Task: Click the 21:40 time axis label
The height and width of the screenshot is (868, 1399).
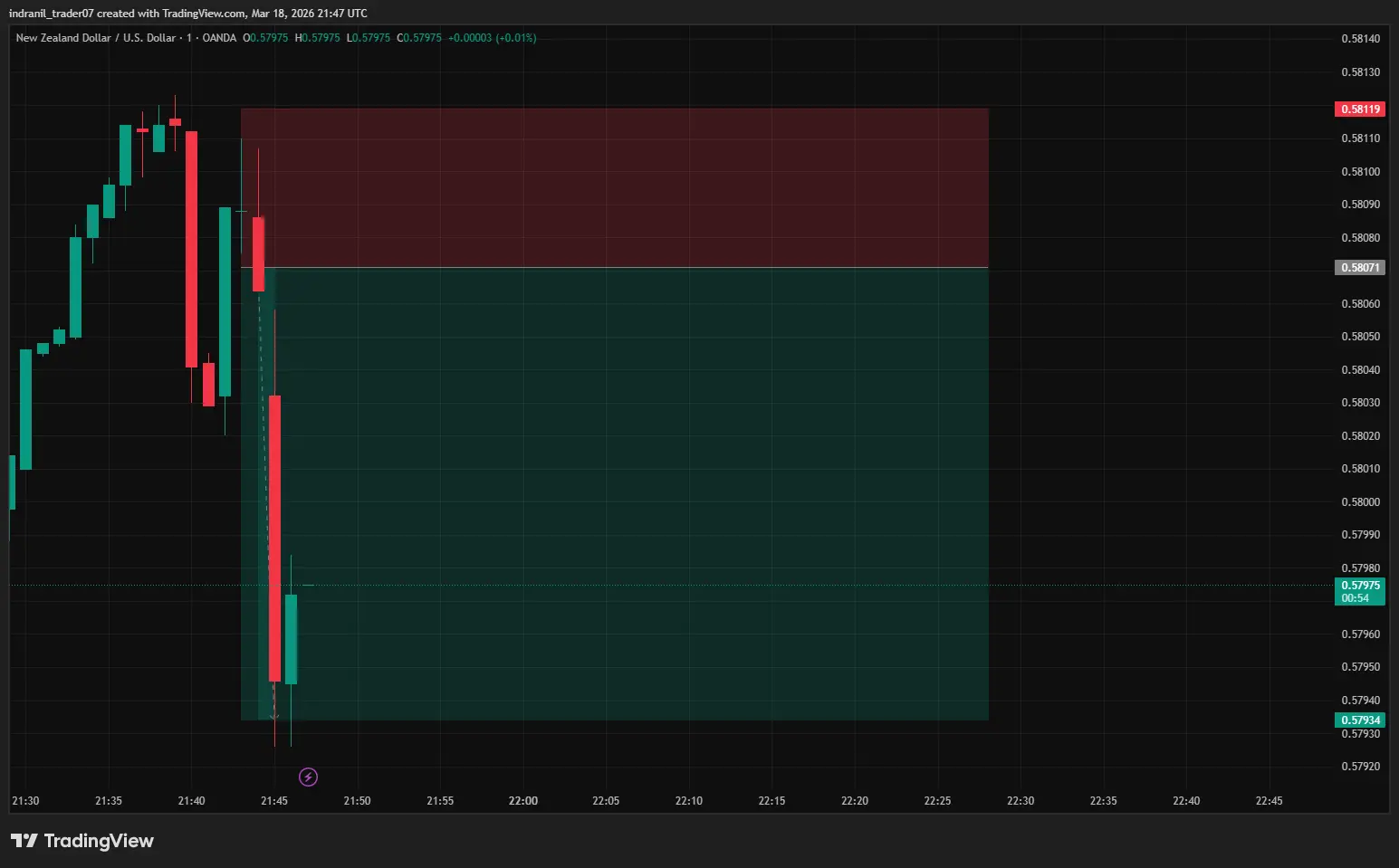Action: click(191, 801)
